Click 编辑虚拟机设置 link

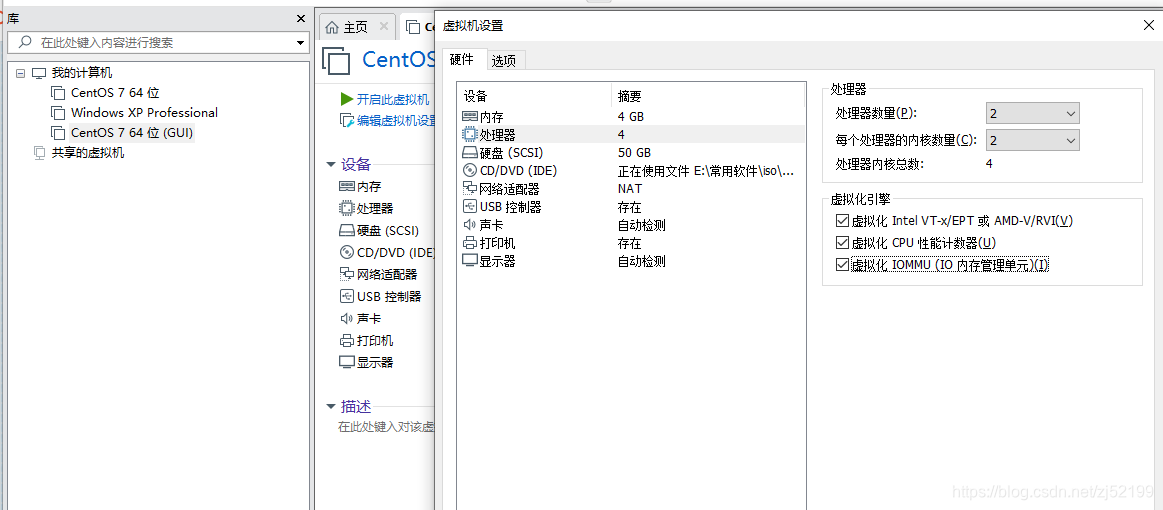click(397, 120)
